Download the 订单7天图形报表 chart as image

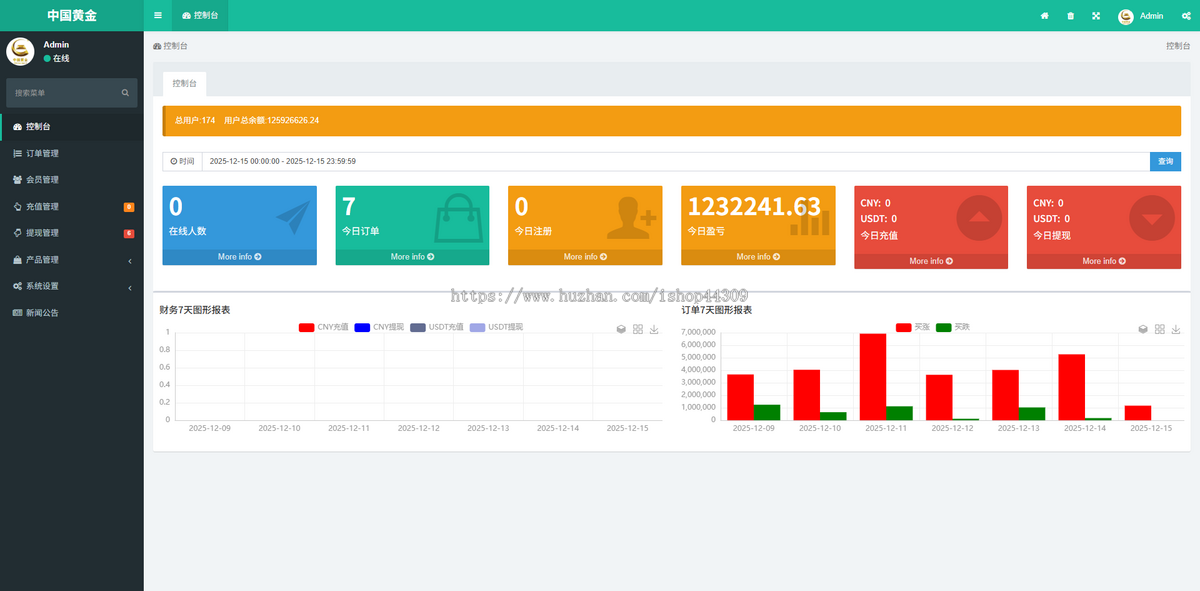tap(1176, 329)
